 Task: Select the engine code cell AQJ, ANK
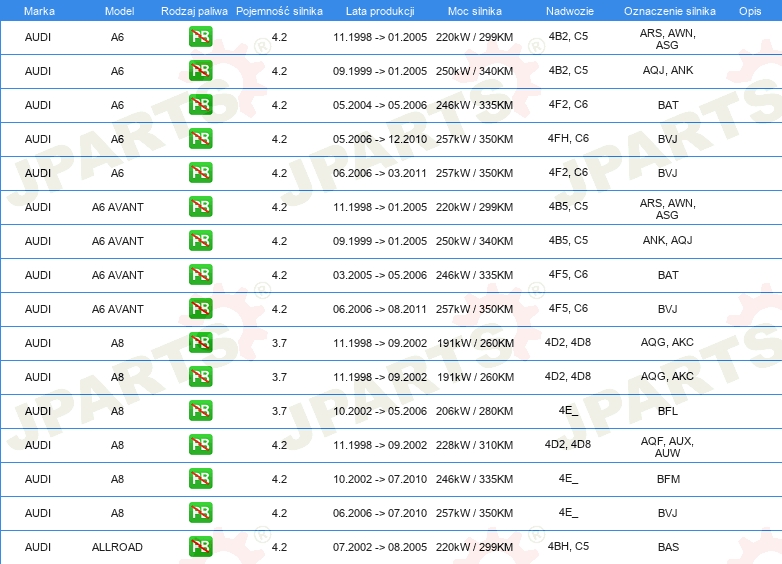[668, 70]
